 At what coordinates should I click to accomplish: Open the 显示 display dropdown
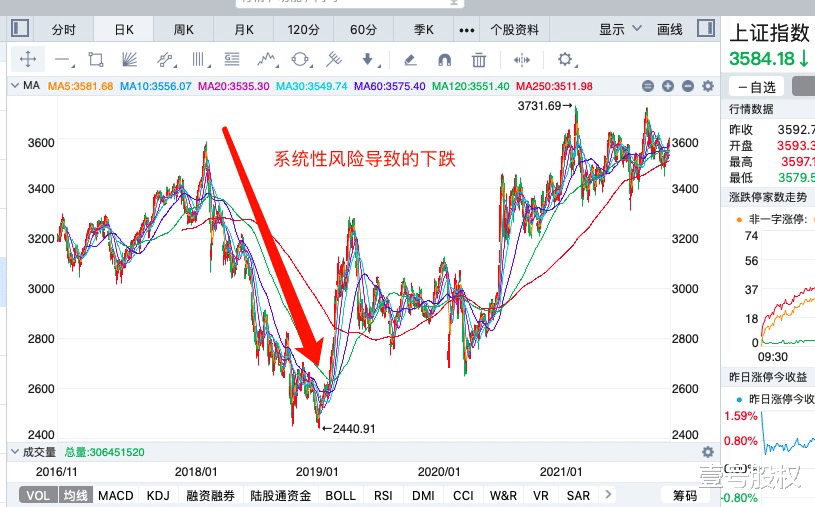(x=621, y=29)
